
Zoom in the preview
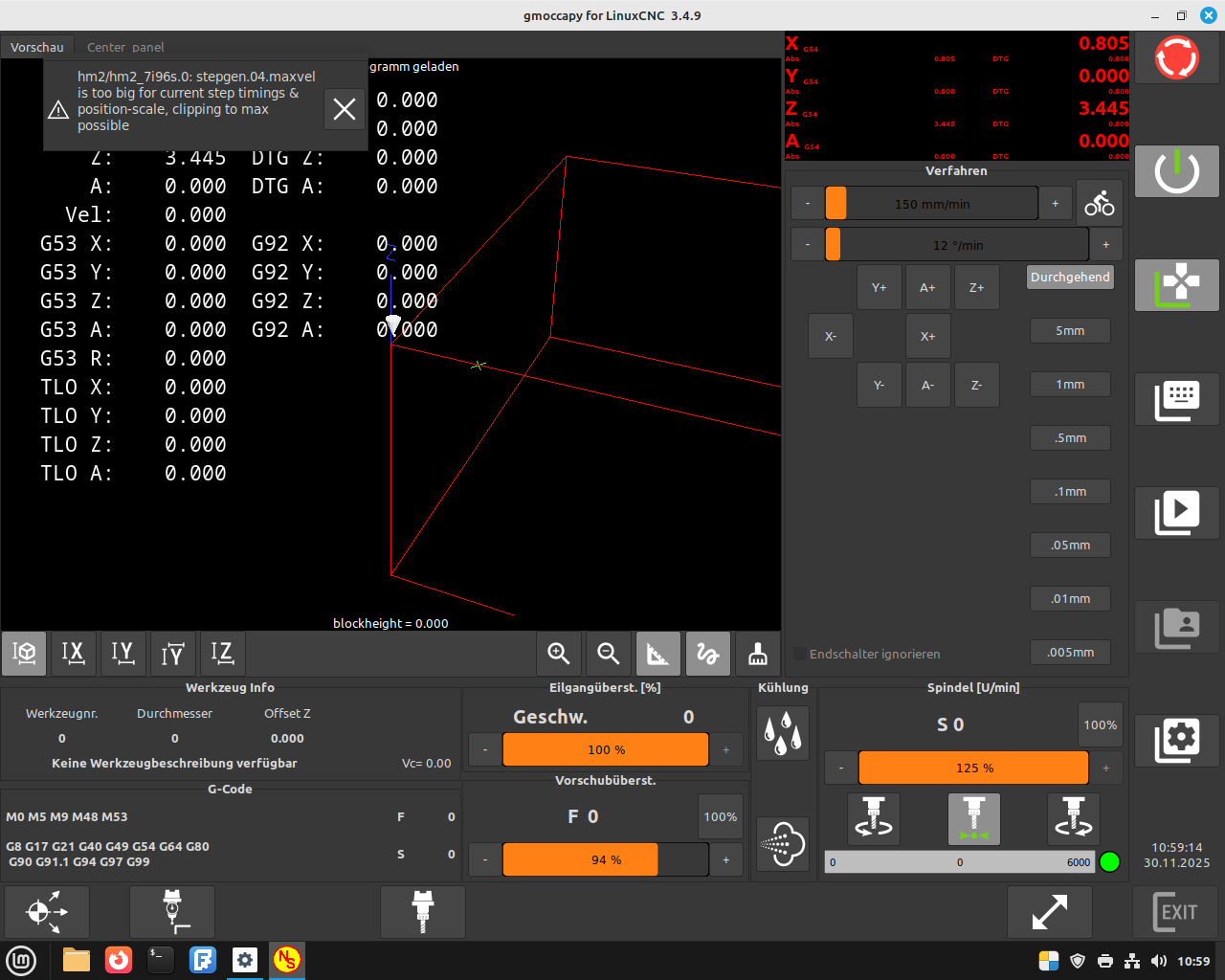tap(559, 654)
